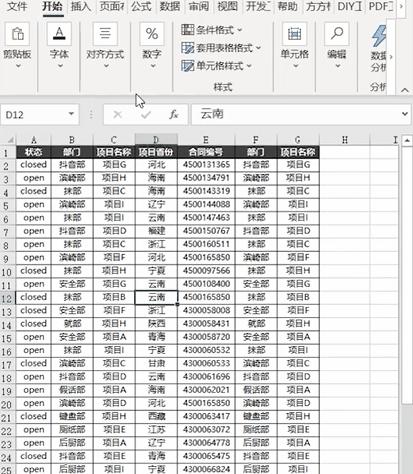Click cell D22 containing 江苏
The image size is (413, 474).
point(156,430)
